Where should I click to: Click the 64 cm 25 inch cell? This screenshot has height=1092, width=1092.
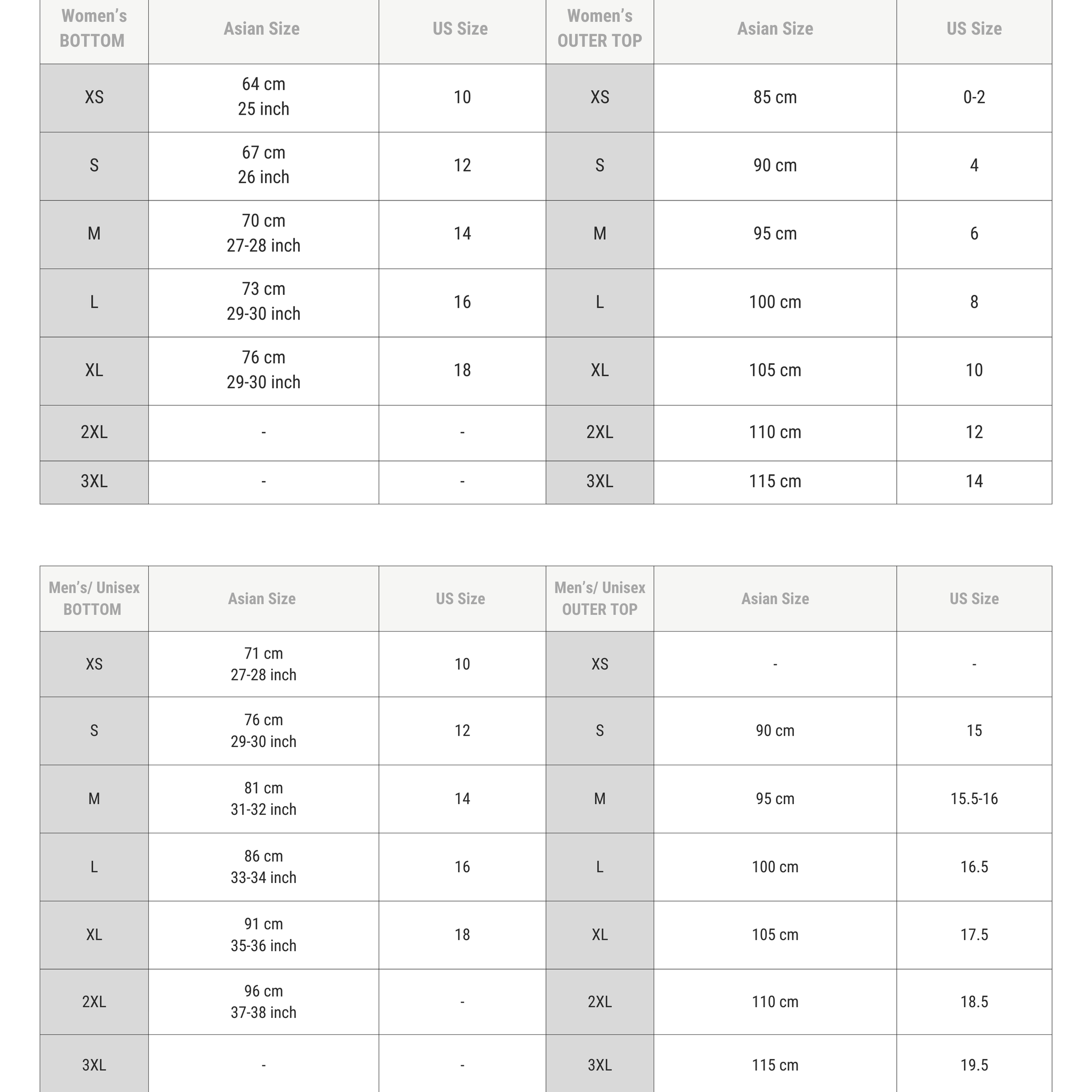pos(263,98)
